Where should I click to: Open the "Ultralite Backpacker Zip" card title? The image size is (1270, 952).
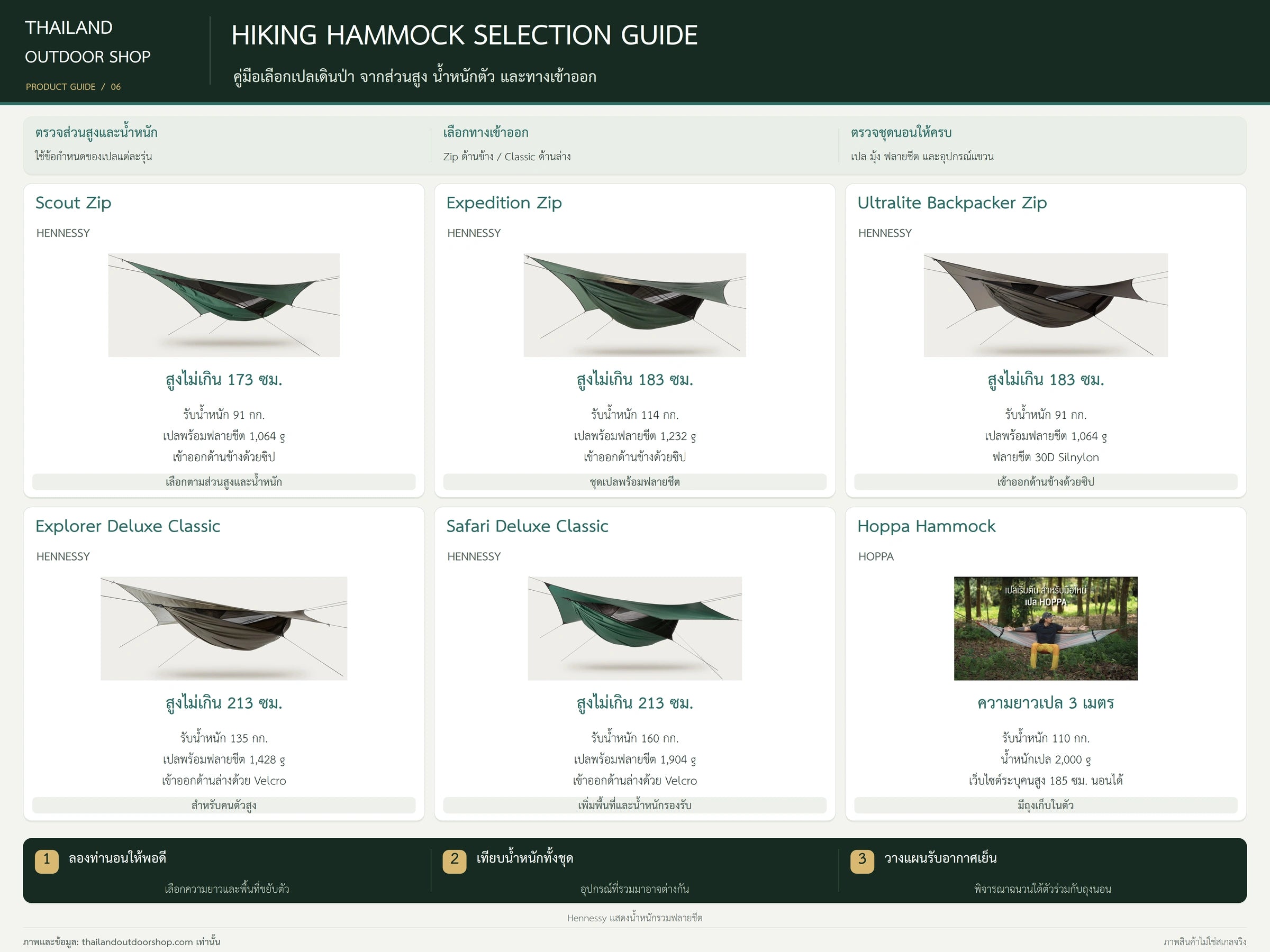pos(952,203)
